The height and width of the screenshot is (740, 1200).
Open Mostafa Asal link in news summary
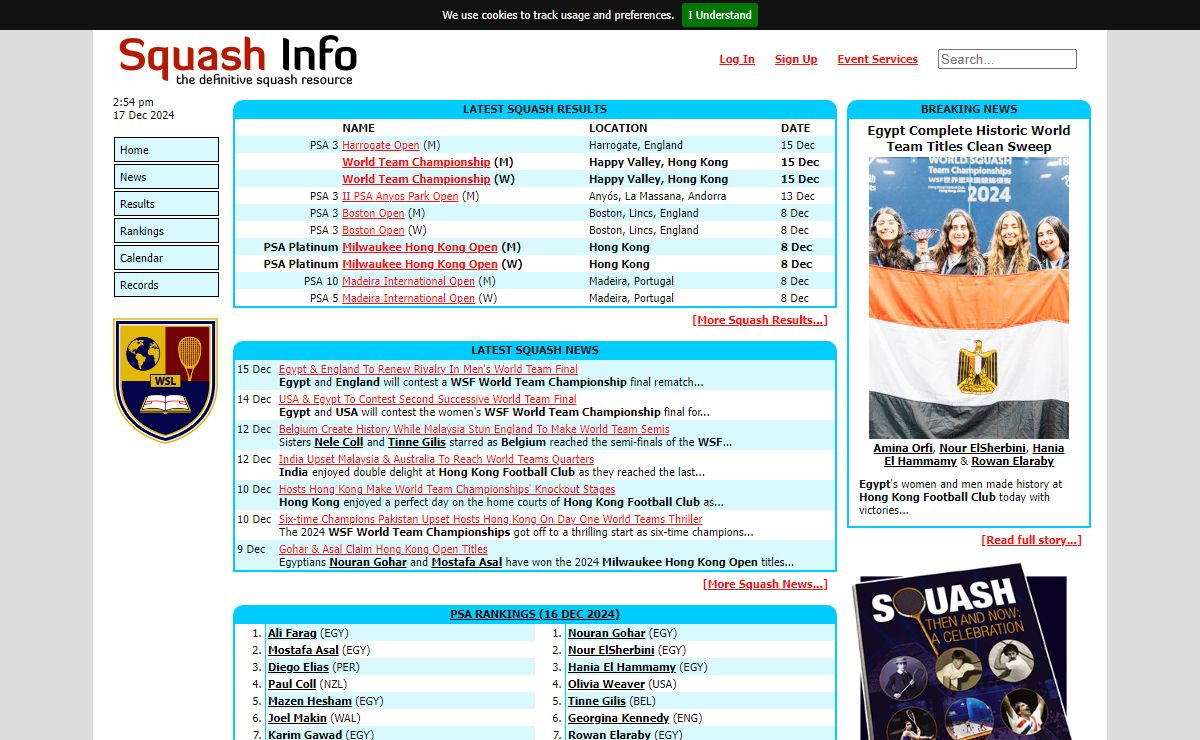click(x=465, y=562)
